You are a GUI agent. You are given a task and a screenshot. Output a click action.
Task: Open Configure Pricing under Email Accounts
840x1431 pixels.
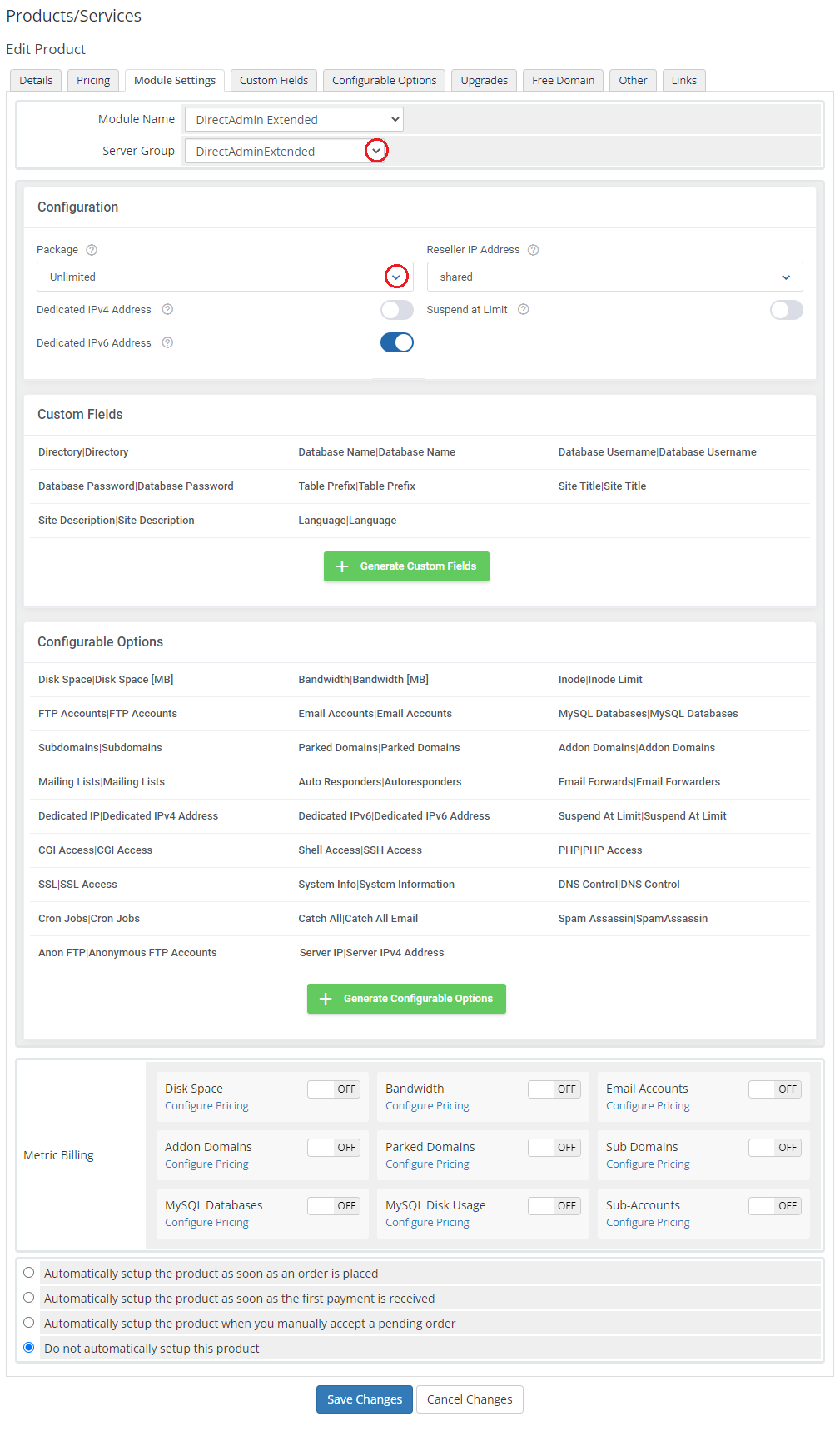648,1106
